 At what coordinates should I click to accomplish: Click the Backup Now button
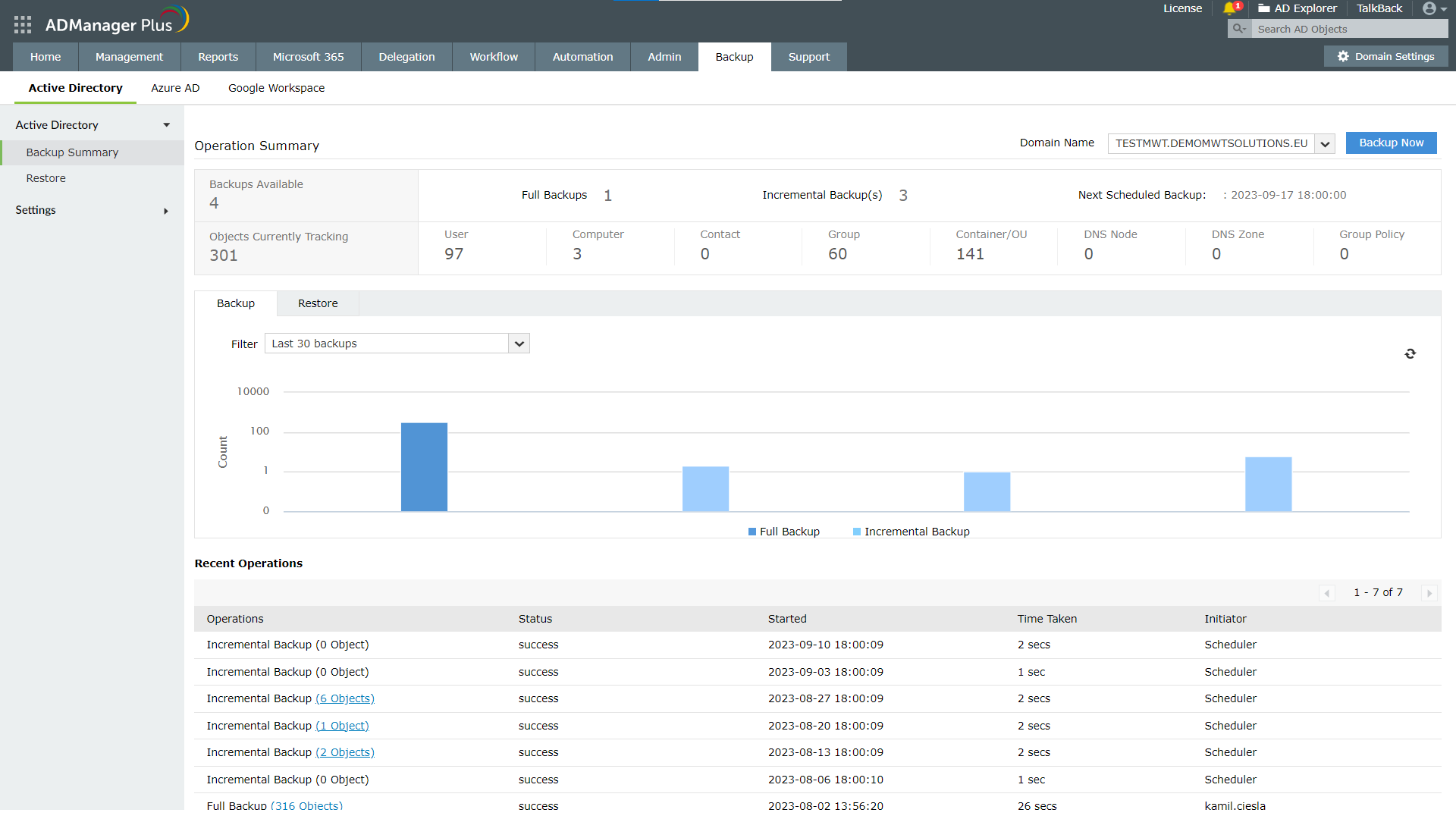[x=1391, y=143]
